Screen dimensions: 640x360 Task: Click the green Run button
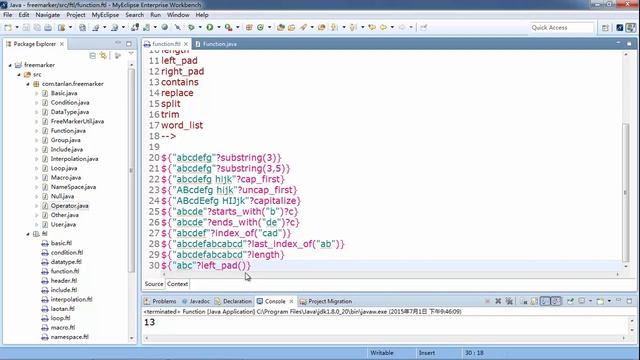[x=210, y=27]
